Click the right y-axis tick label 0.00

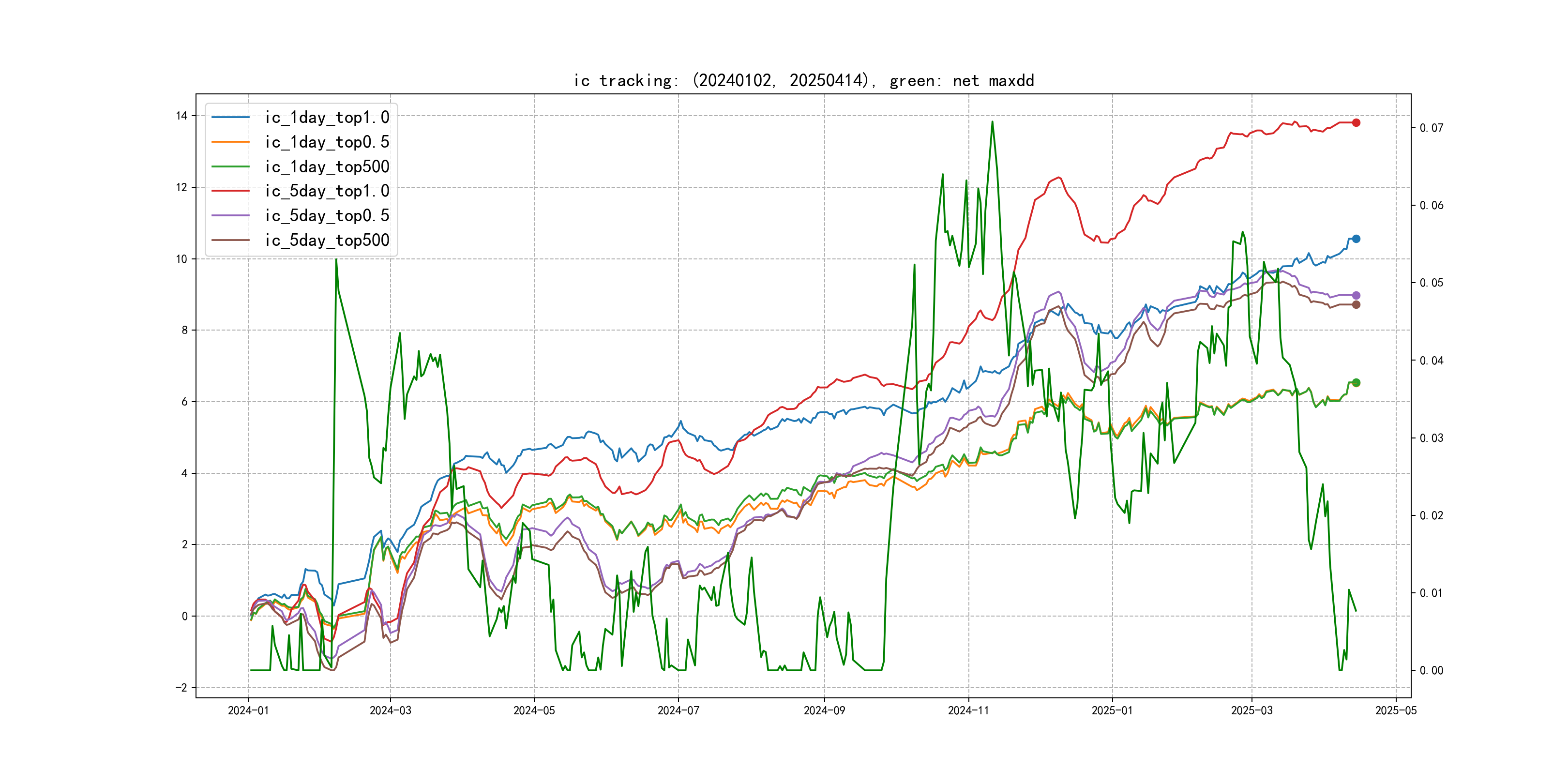tap(1431, 670)
